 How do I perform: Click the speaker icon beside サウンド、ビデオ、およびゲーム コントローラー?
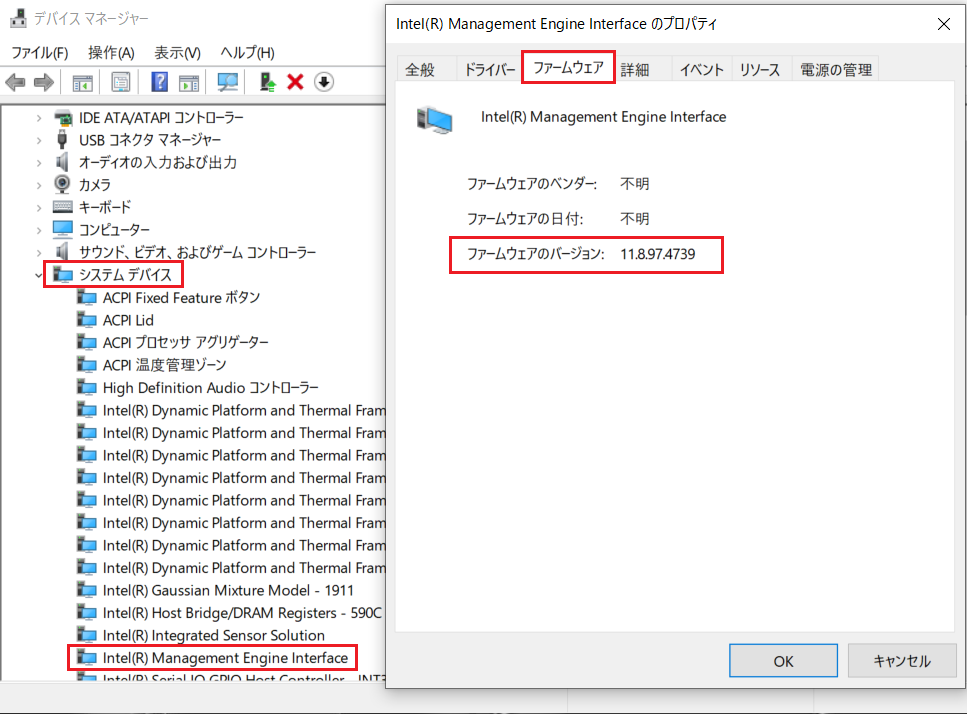(x=62, y=252)
